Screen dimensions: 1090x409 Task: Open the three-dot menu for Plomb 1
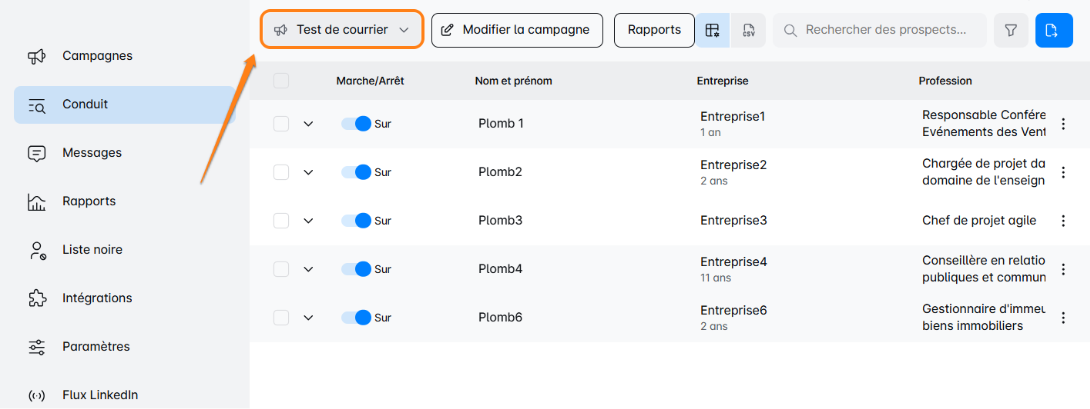click(x=1063, y=124)
